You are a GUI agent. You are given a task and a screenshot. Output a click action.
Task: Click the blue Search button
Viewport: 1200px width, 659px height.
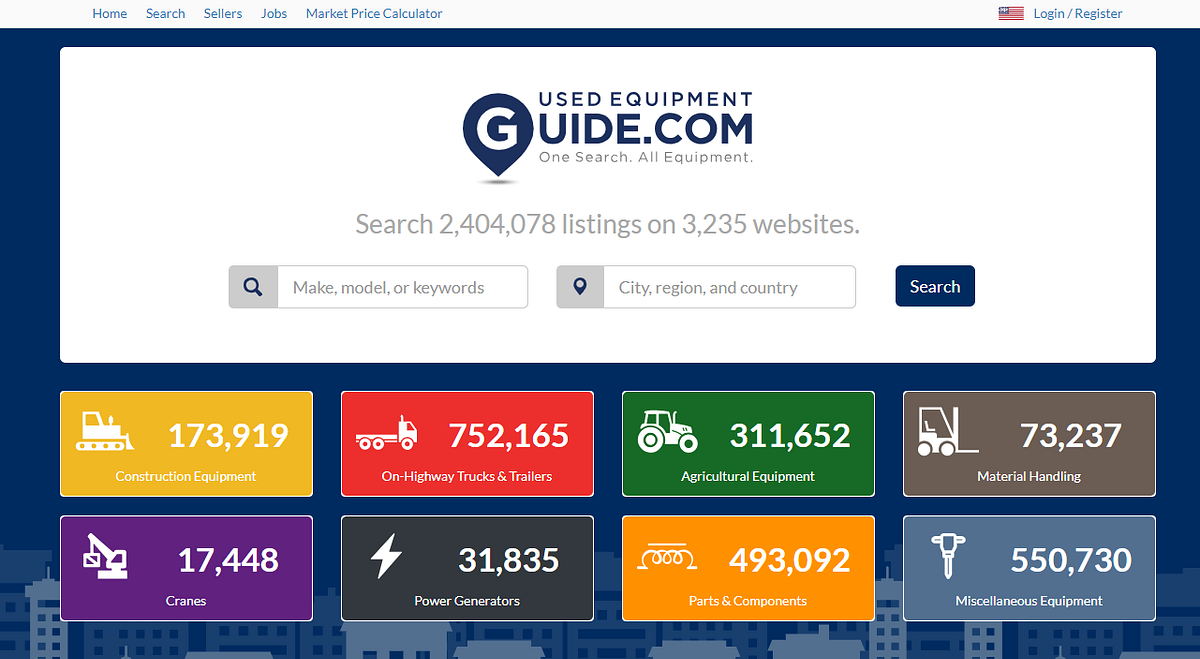[x=935, y=286]
